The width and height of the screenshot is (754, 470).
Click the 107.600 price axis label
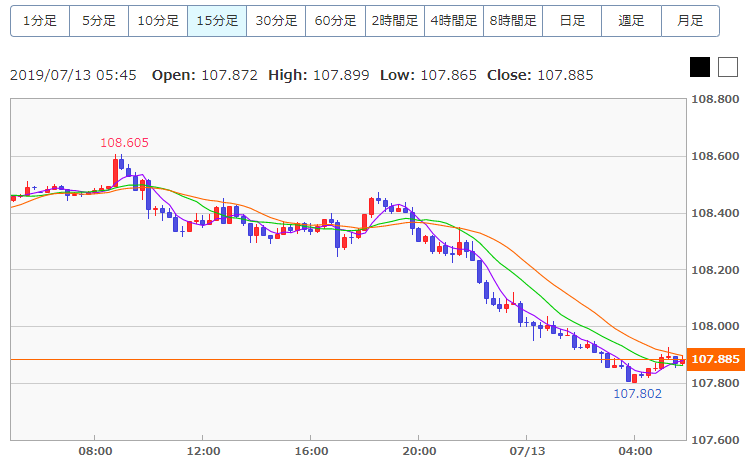click(x=715, y=440)
